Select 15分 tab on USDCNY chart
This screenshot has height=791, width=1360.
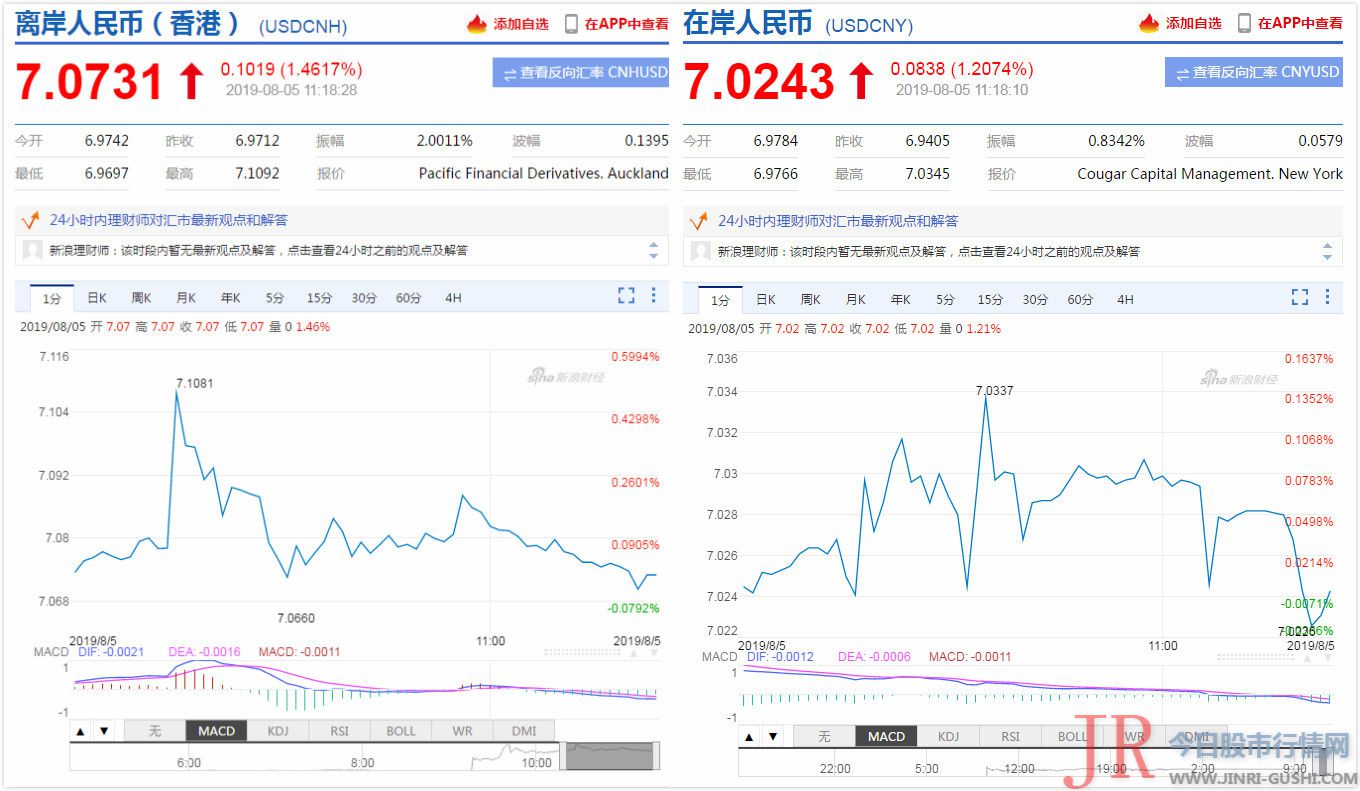tap(990, 300)
